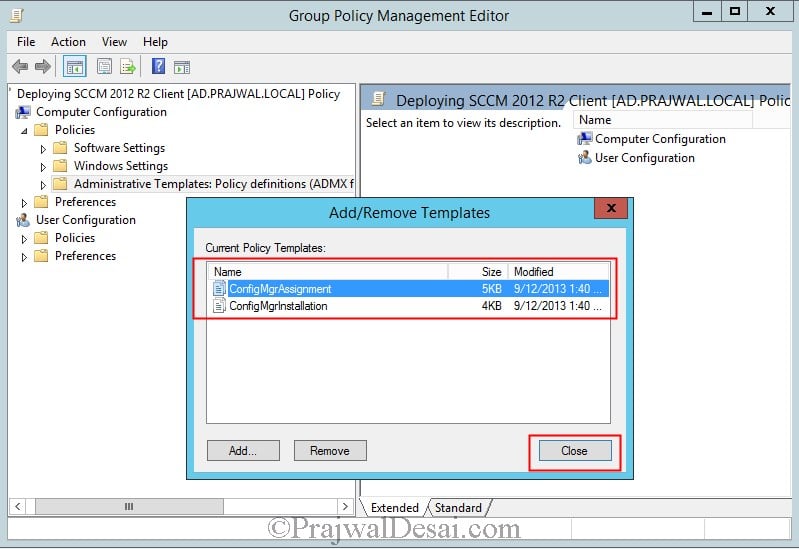
Task: Click the editor title bar scroll icon
Action: 16,16
